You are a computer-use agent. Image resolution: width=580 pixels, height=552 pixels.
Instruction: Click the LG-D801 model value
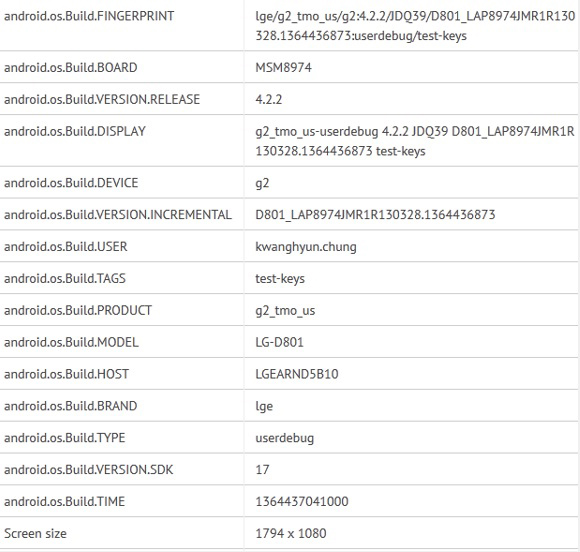pos(279,342)
